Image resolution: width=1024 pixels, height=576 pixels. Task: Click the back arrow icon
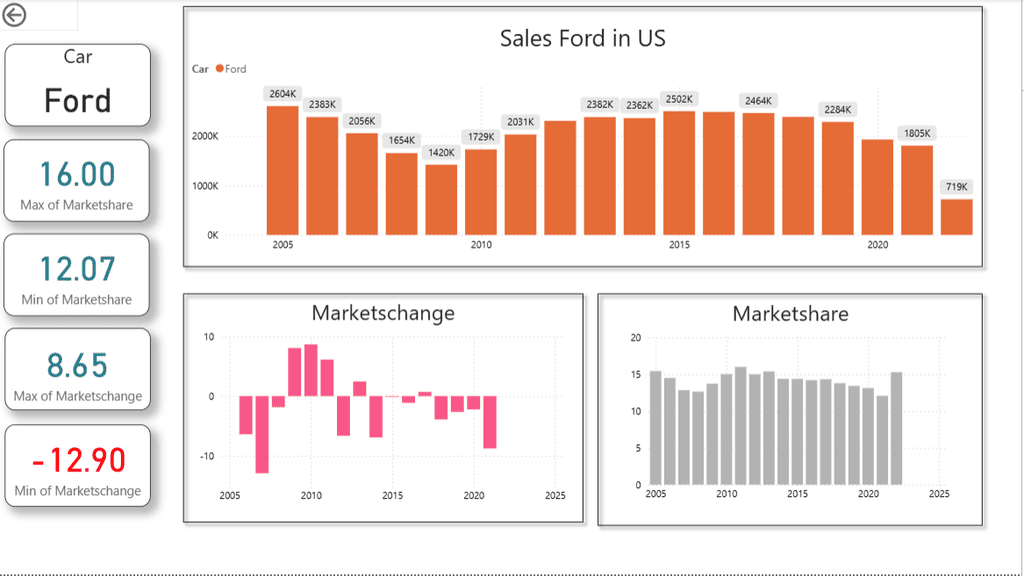[x=15, y=15]
